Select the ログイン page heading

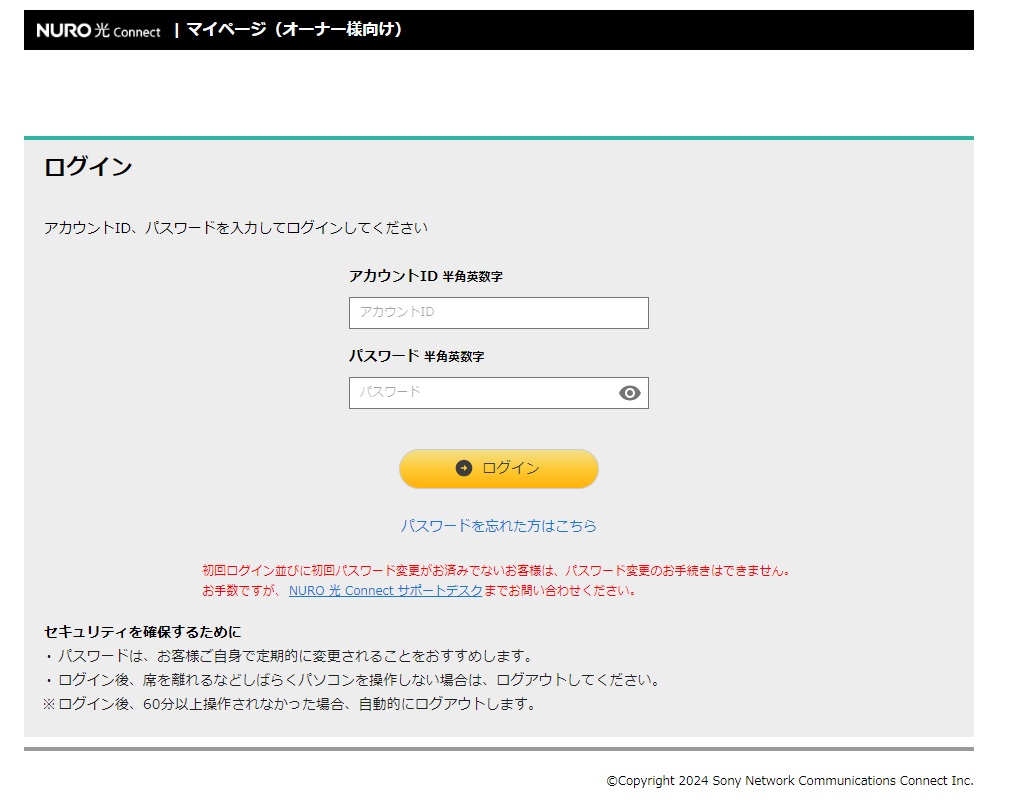pos(88,167)
